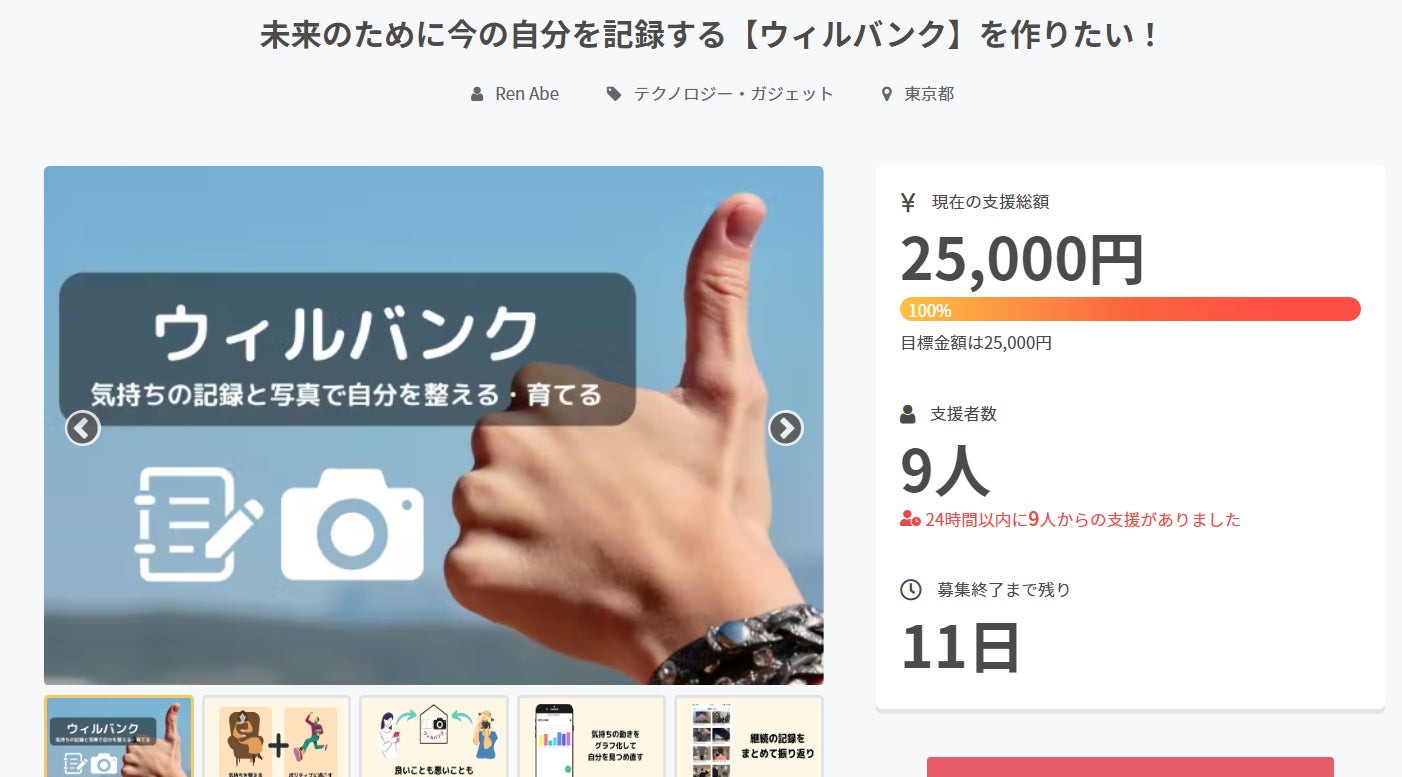
Task: Click the location pin icon beside 東京都
Action: coord(886,94)
